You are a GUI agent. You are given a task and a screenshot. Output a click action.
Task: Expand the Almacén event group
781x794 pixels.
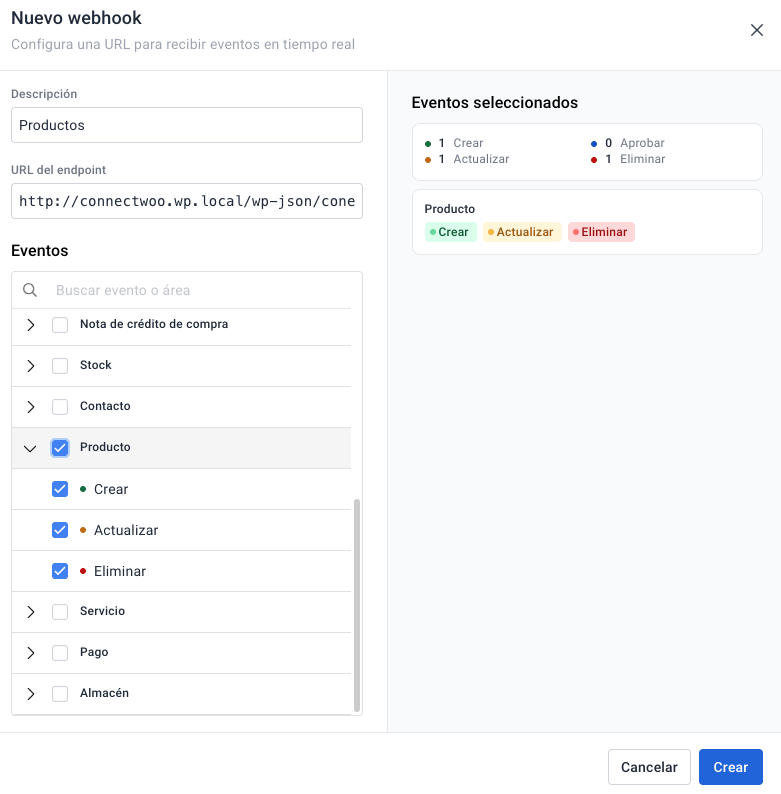30,694
